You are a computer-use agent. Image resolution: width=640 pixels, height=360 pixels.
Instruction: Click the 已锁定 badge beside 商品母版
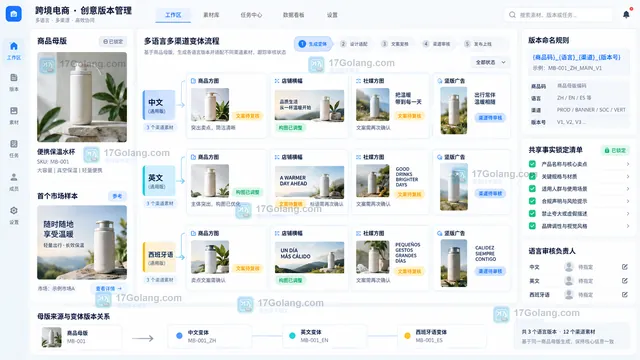point(113,42)
